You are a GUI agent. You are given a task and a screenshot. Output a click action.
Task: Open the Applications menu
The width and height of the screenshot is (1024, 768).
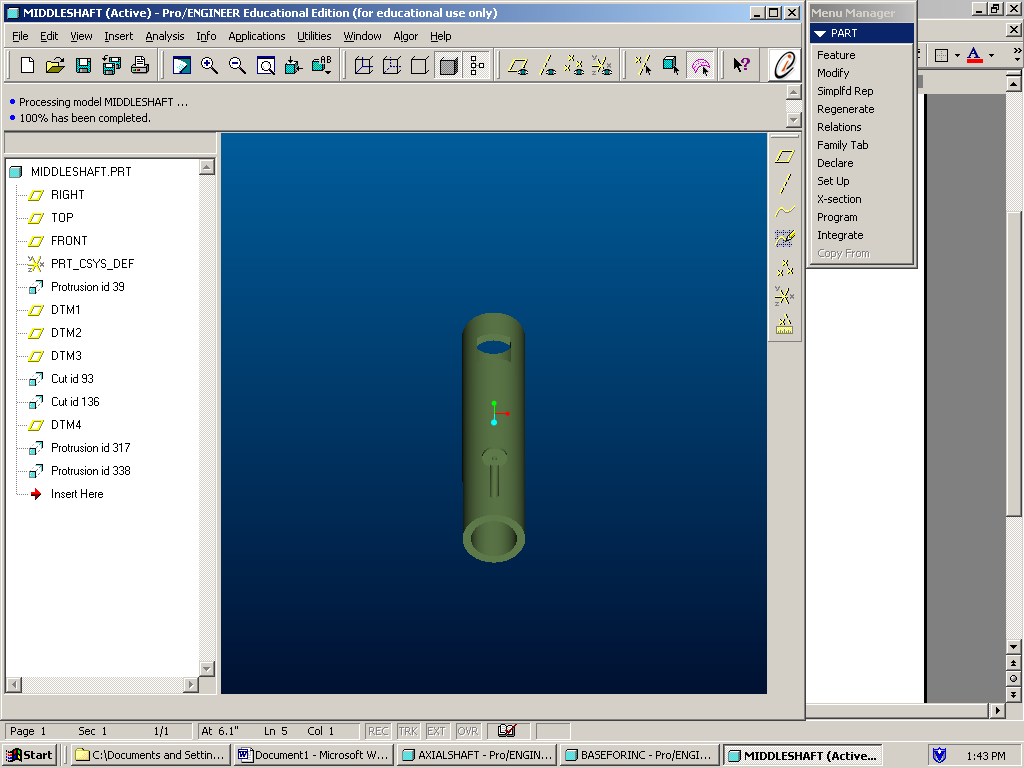[257, 36]
